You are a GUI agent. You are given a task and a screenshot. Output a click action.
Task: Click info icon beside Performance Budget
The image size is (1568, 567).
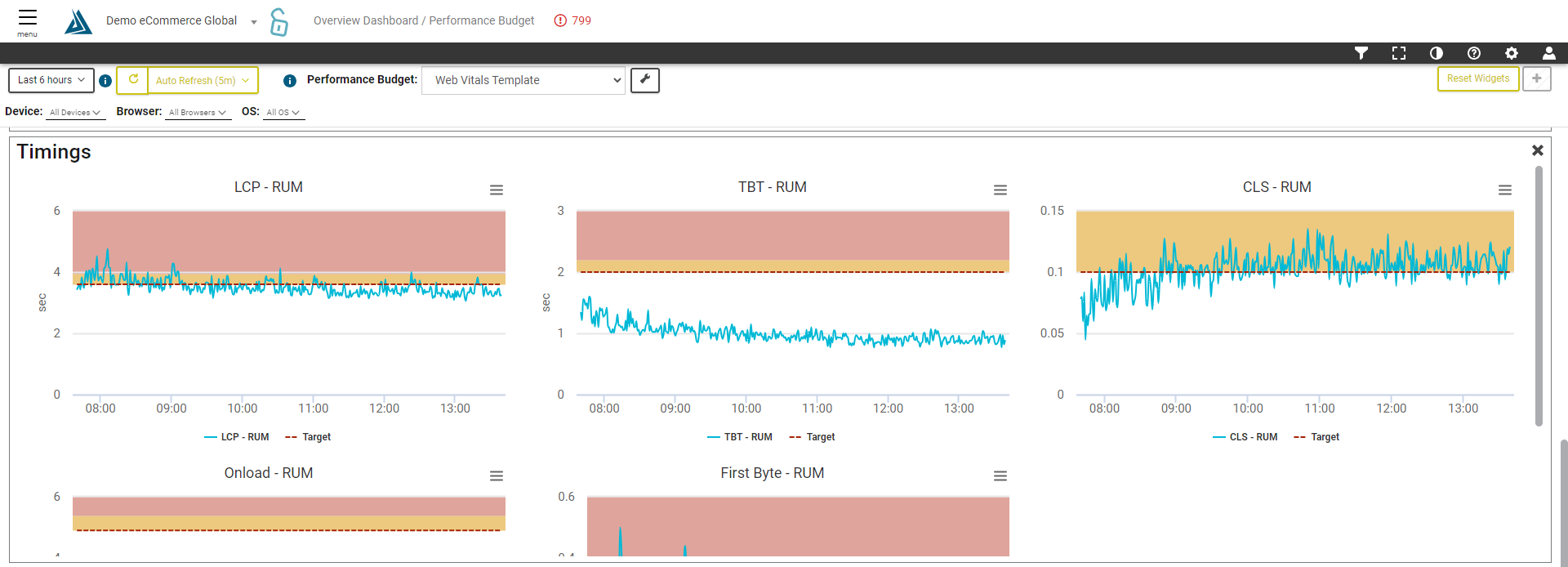point(290,81)
